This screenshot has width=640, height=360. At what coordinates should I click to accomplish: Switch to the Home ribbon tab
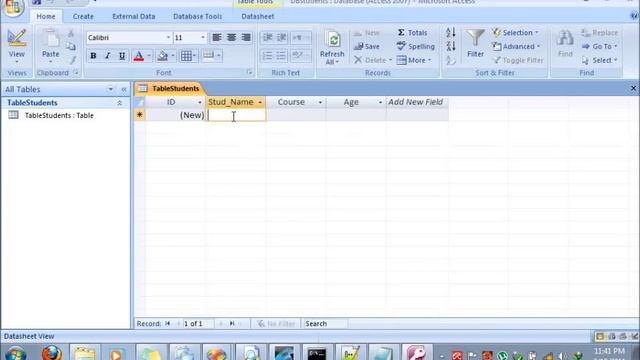click(46, 16)
